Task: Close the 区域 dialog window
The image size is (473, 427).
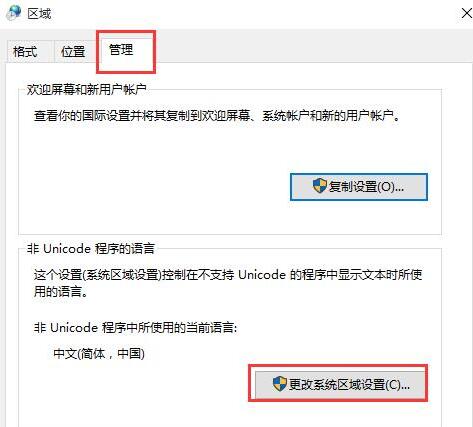Action: (466, 13)
